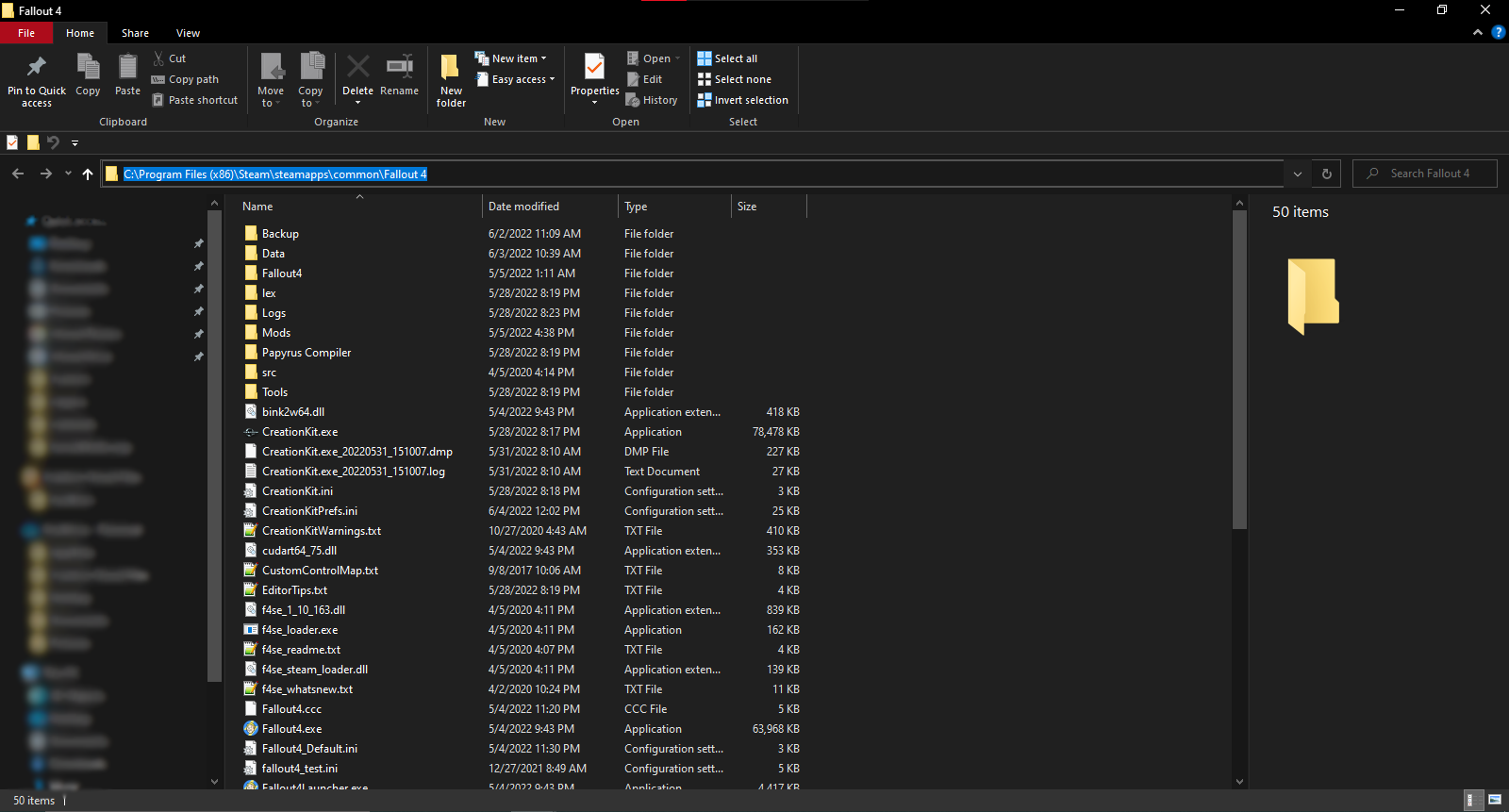Click the address bar path field

pos(693,174)
